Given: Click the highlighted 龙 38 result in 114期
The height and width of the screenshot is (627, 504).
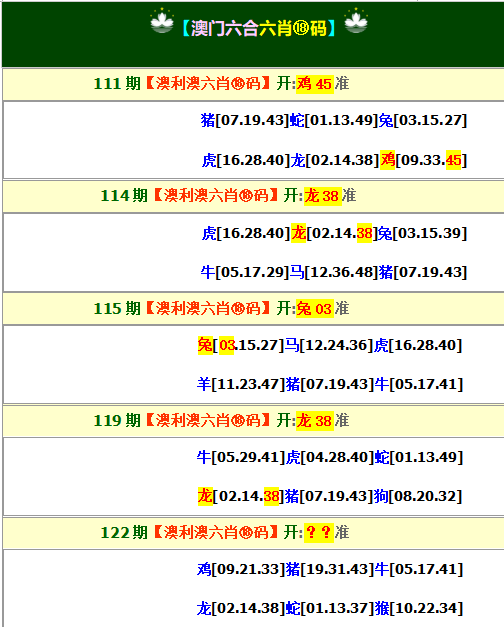Looking at the screenshot, I should pyautogui.click(x=323, y=196).
